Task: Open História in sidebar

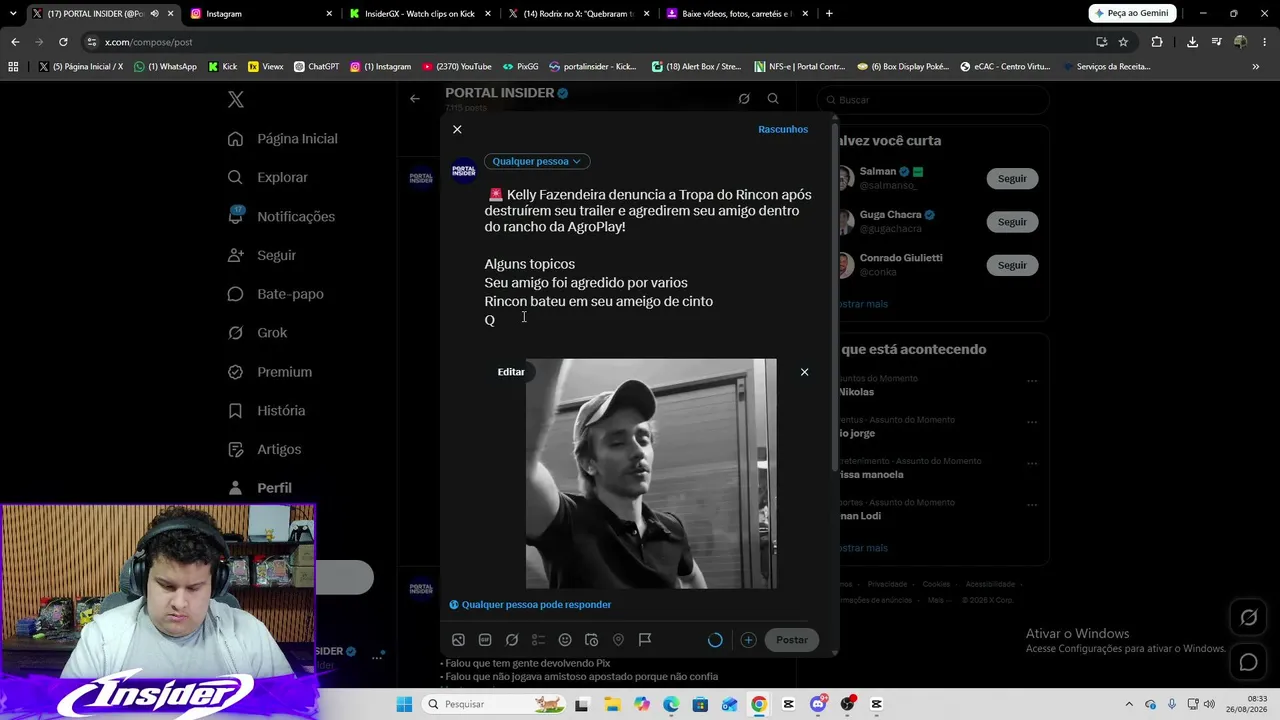Action: click(x=267, y=411)
